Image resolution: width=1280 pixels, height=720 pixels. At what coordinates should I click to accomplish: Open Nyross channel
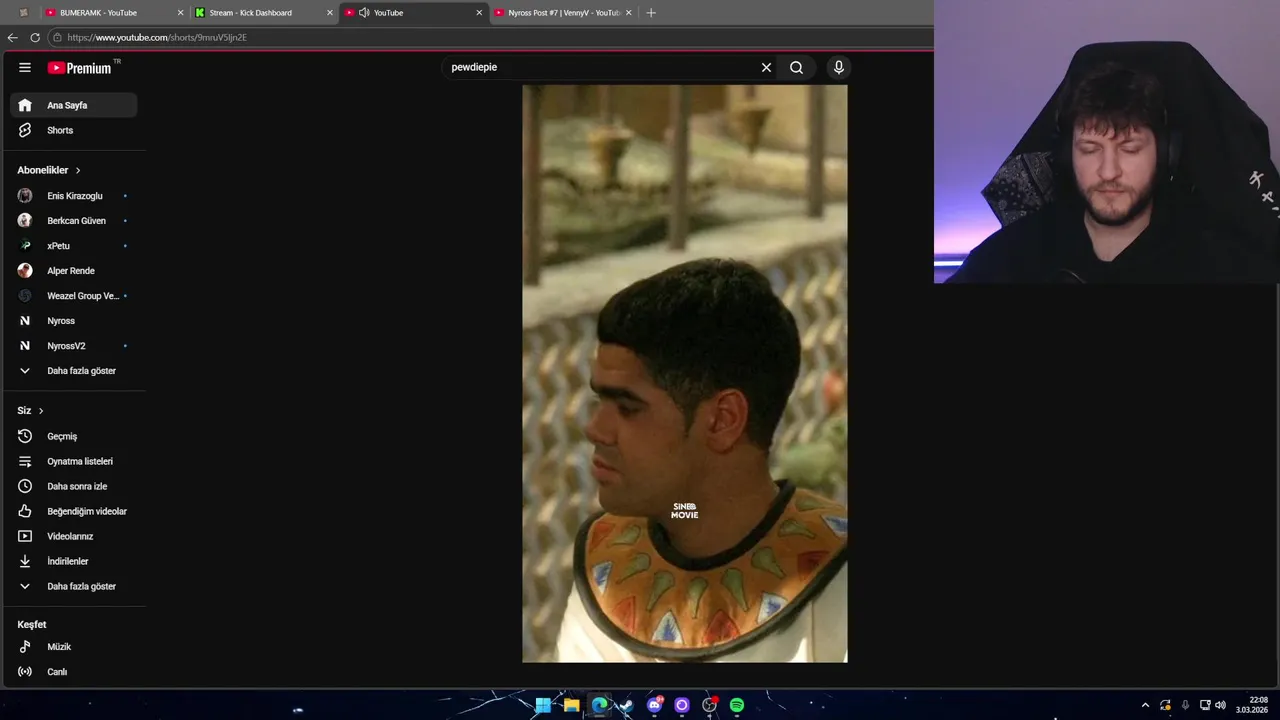[x=74, y=321]
